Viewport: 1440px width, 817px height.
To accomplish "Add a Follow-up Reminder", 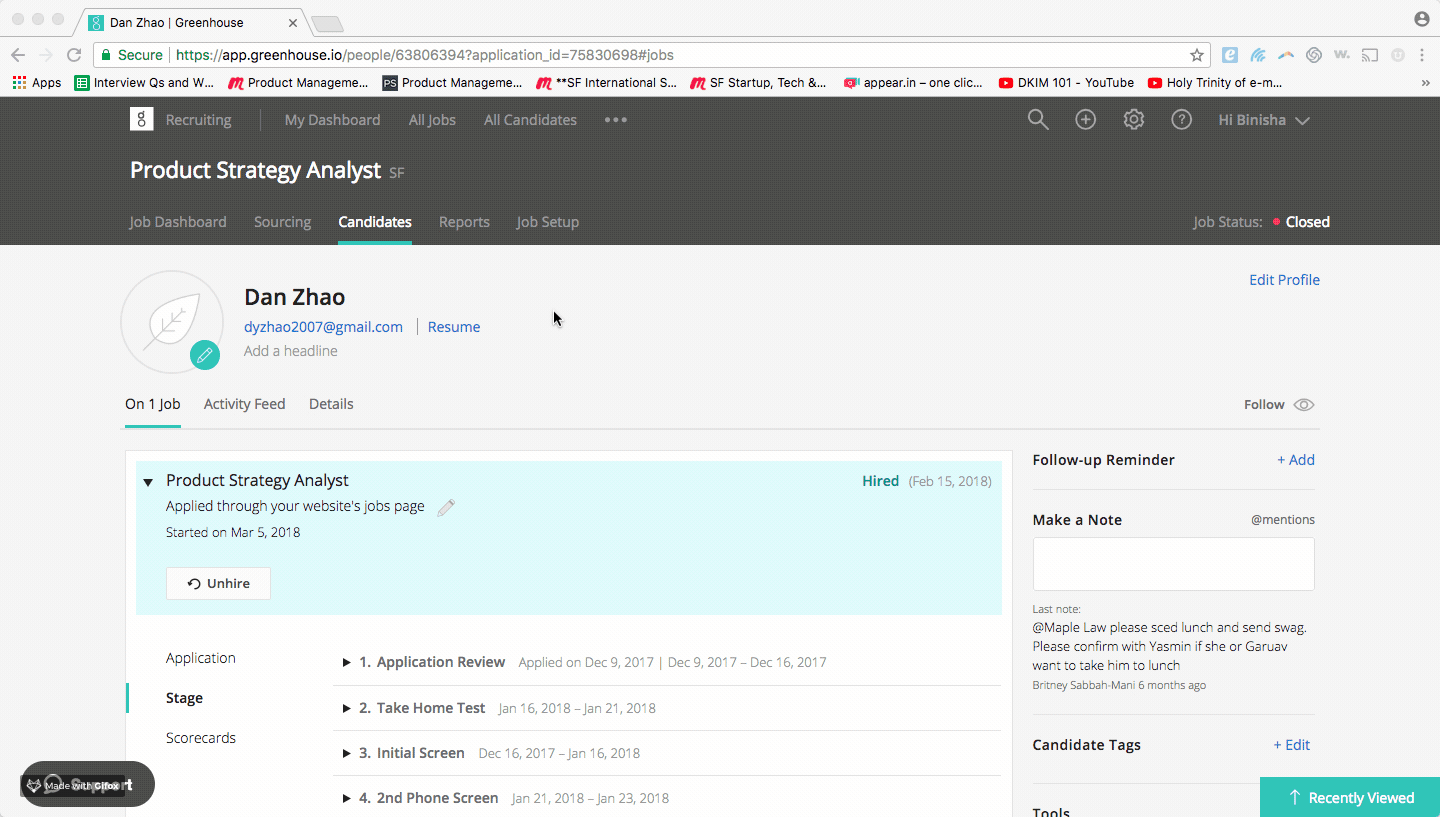I will point(1296,460).
